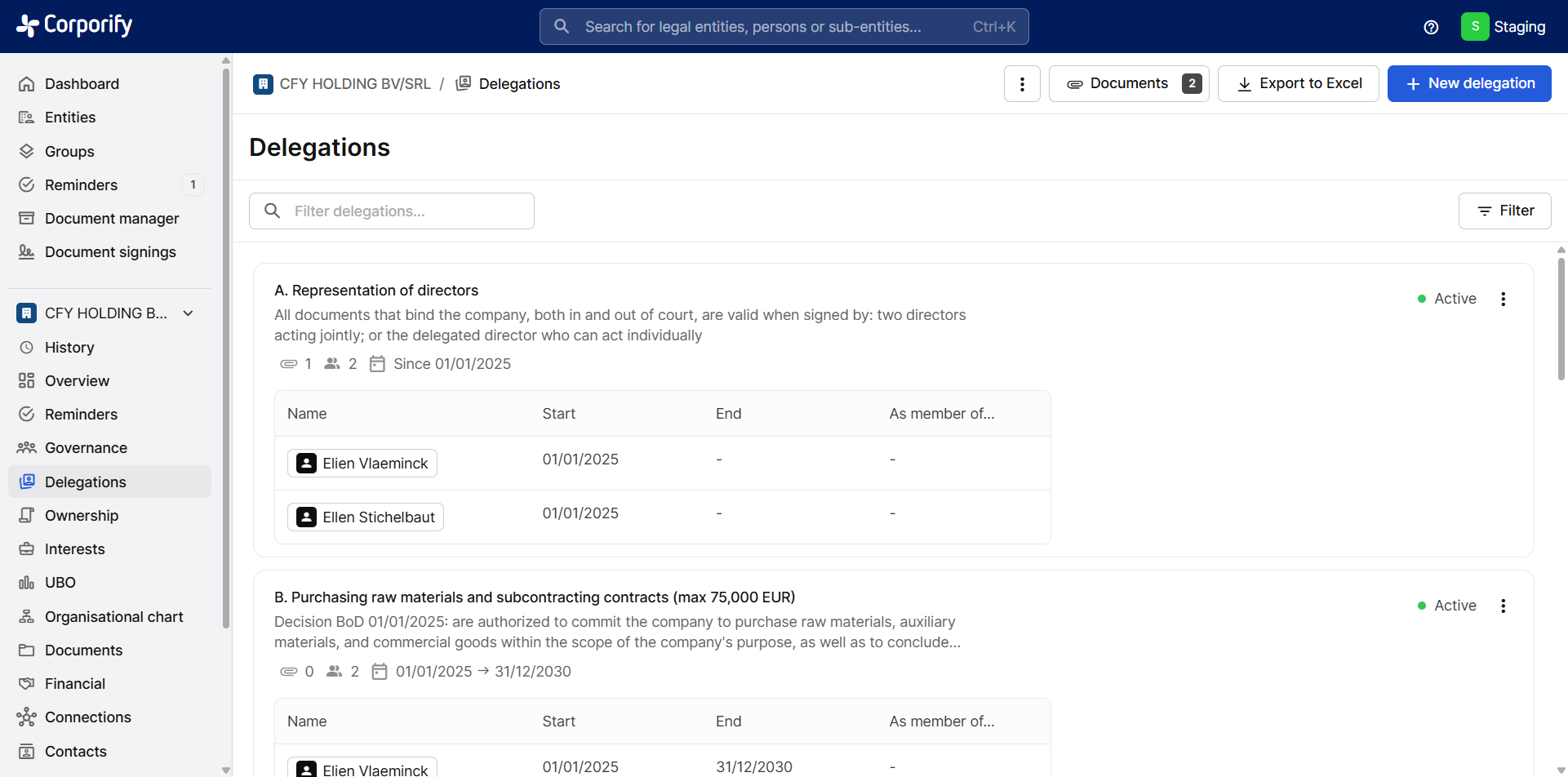Open Ellen Stichelbaut person chip
The height and width of the screenshot is (777, 1568).
pyautogui.click(x=366, y=517)
